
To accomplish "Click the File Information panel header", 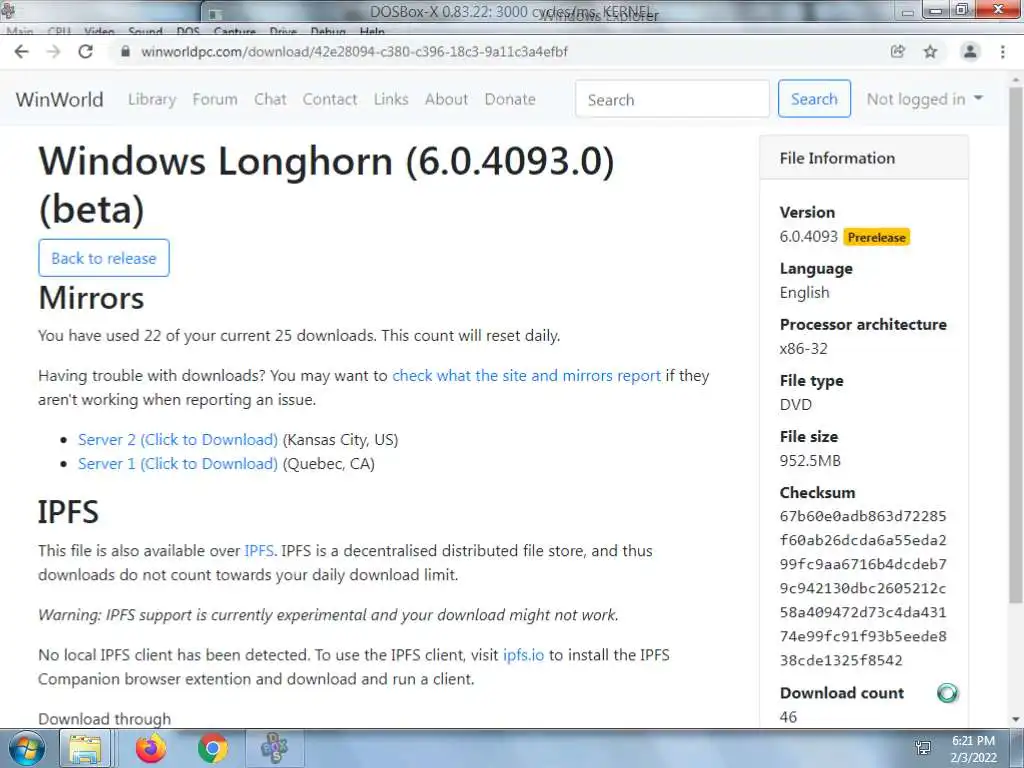I will (863, 158).
